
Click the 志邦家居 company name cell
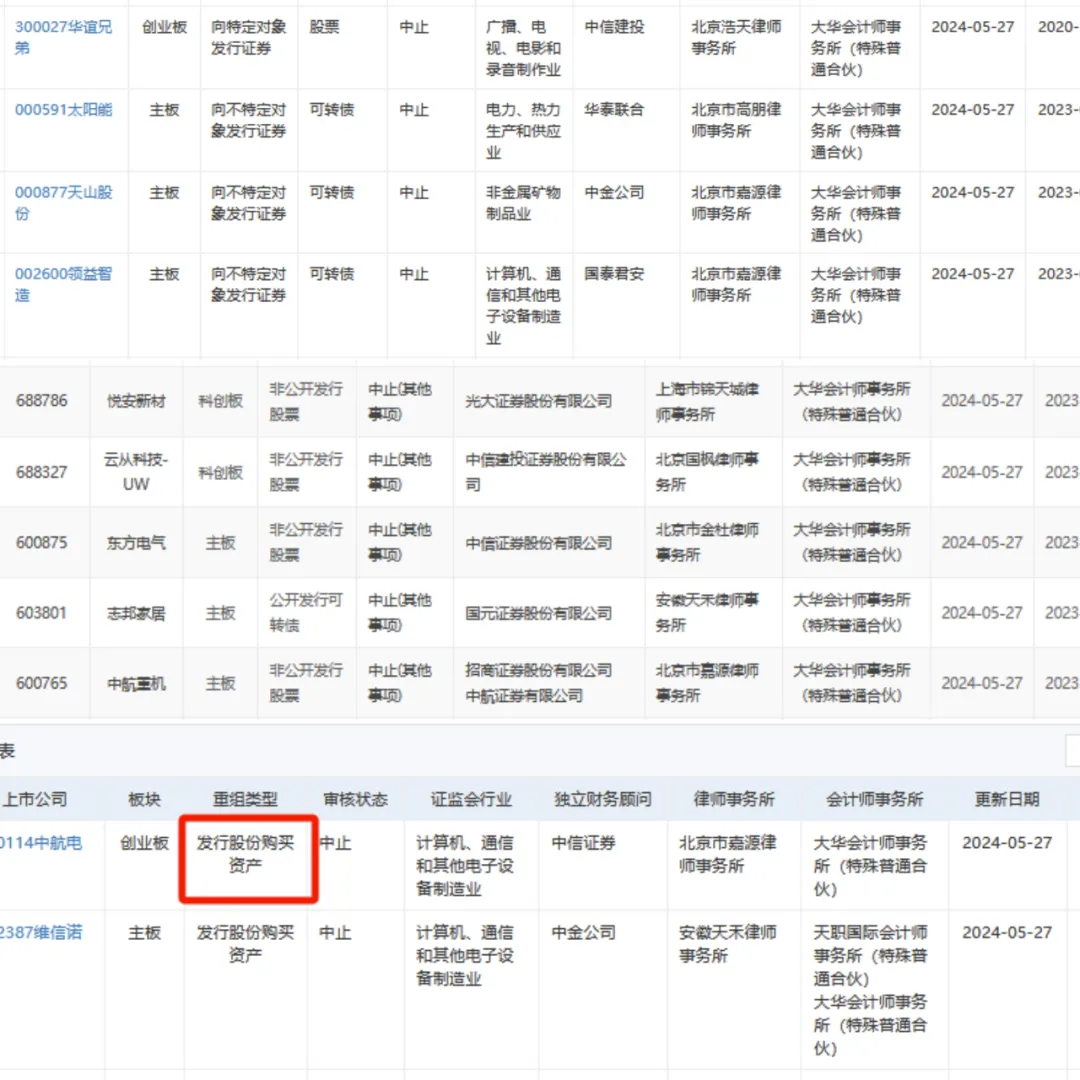(x=136, y=613)
